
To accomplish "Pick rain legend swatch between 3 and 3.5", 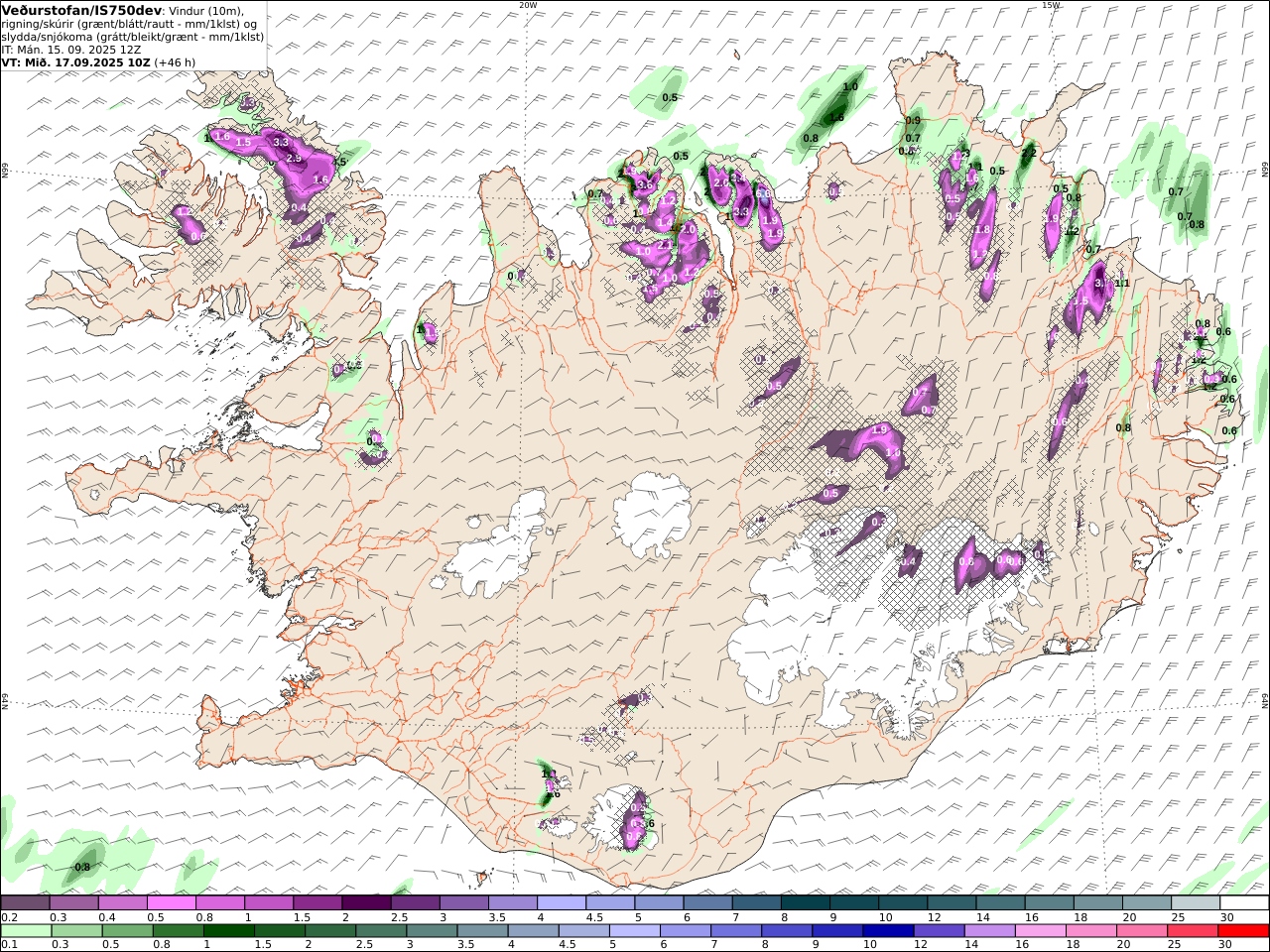I will (432, 930).
